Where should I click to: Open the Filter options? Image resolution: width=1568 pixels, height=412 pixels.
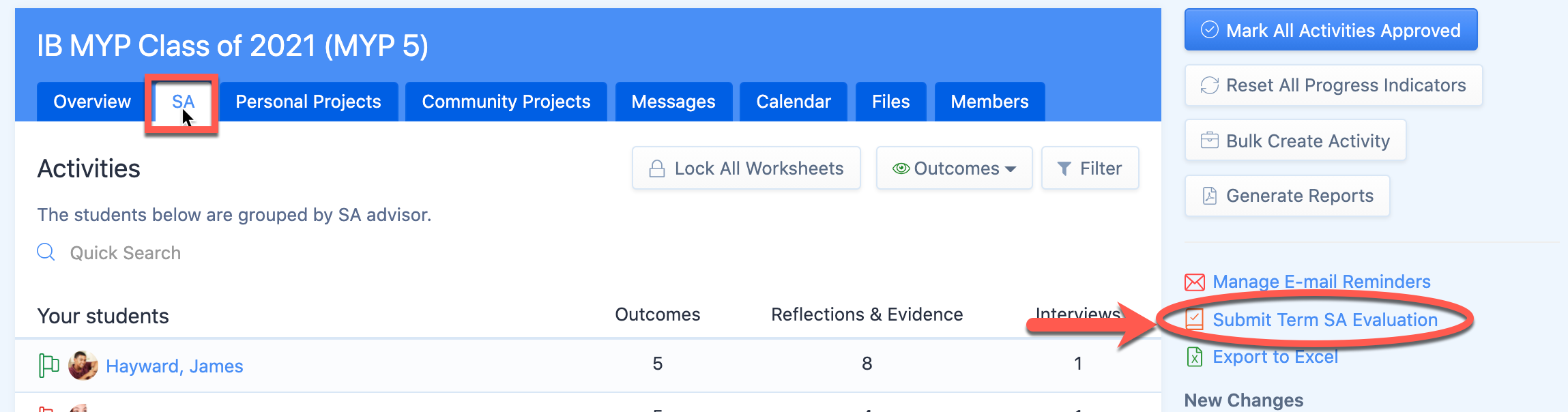1090,168
